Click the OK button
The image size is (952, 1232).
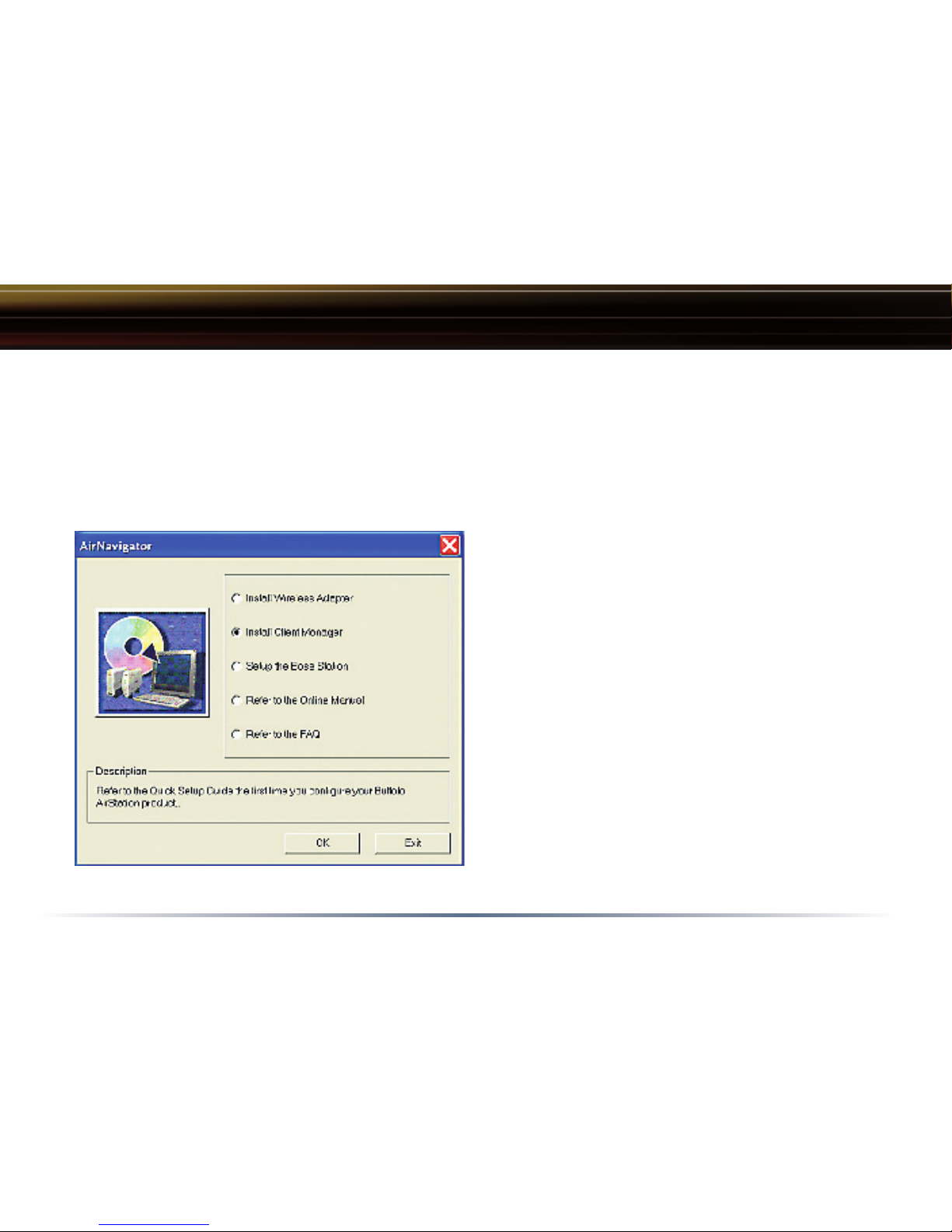(323, 843)
